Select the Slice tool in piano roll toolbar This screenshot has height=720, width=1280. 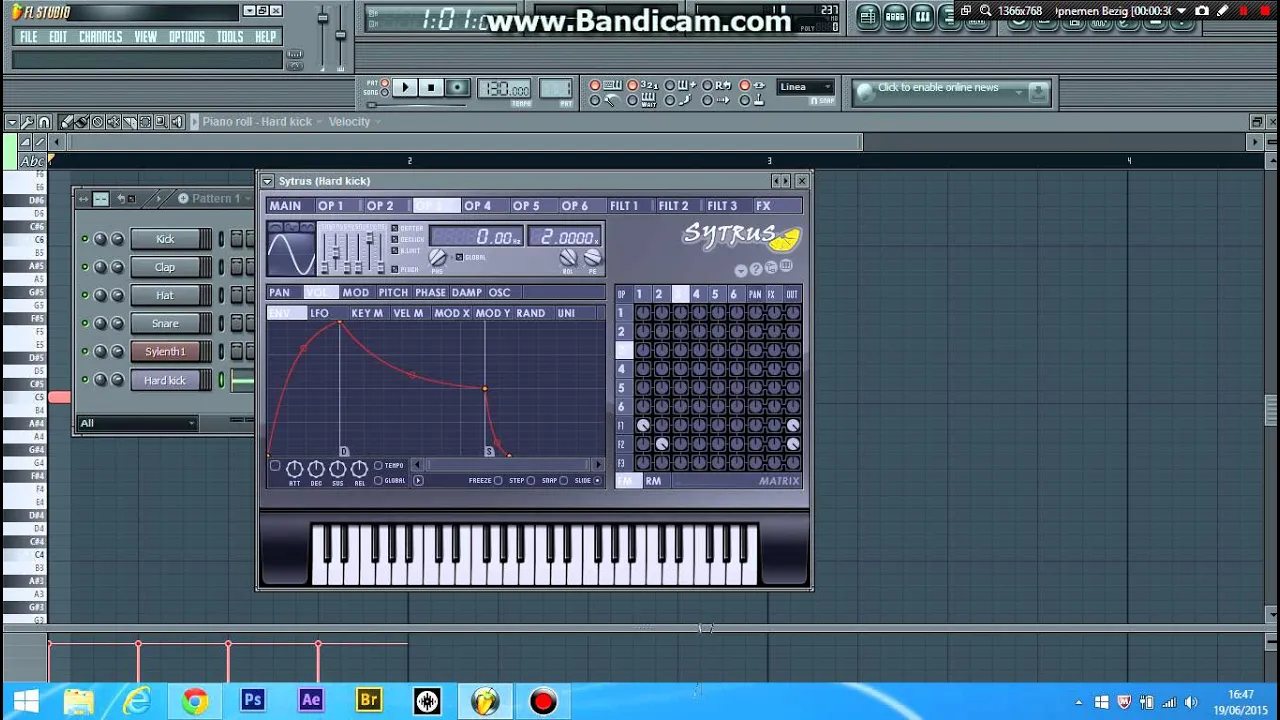tap(129, 122)
